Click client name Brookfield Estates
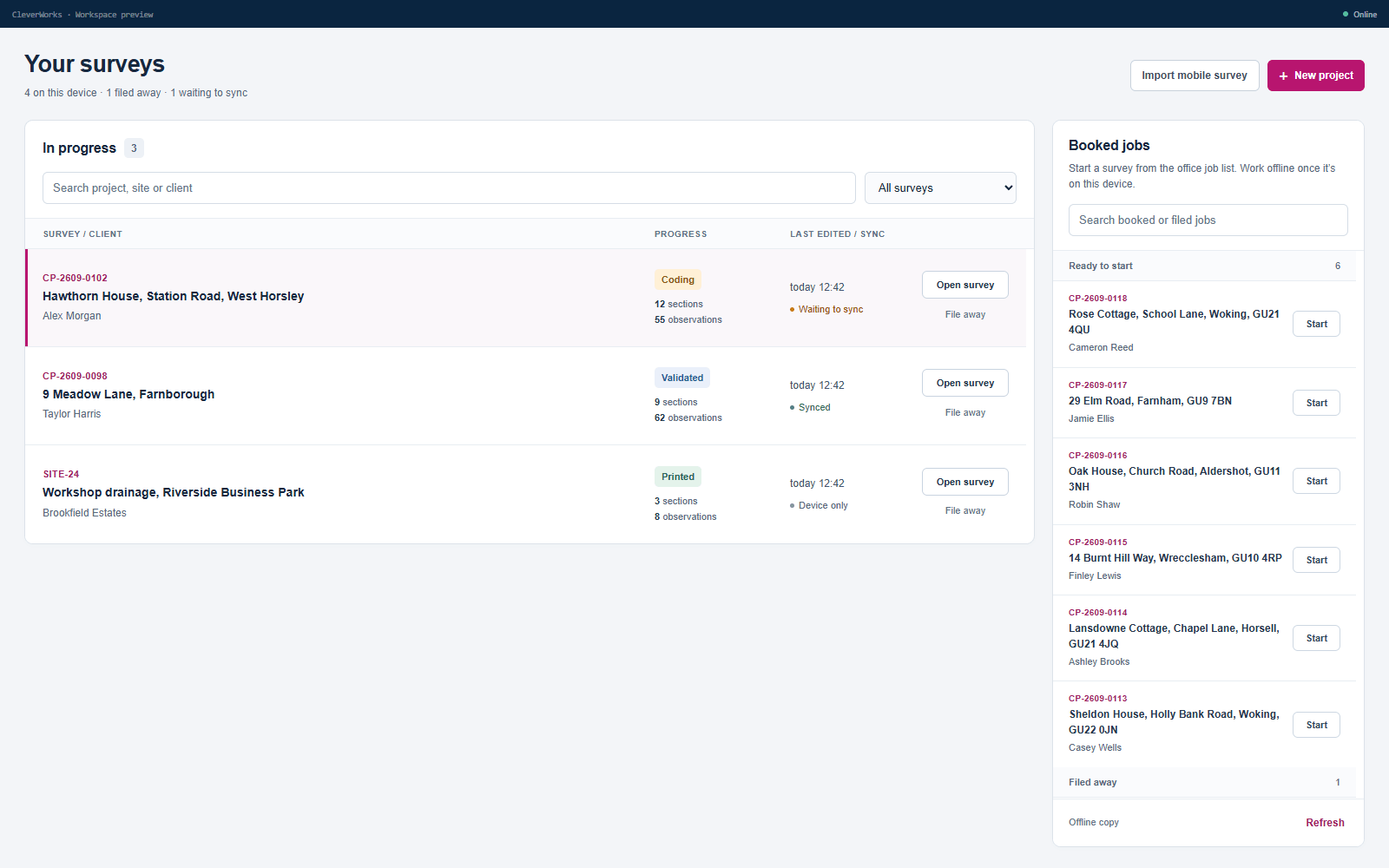The width and height of the screenshot is (1389, 868). 84,513
